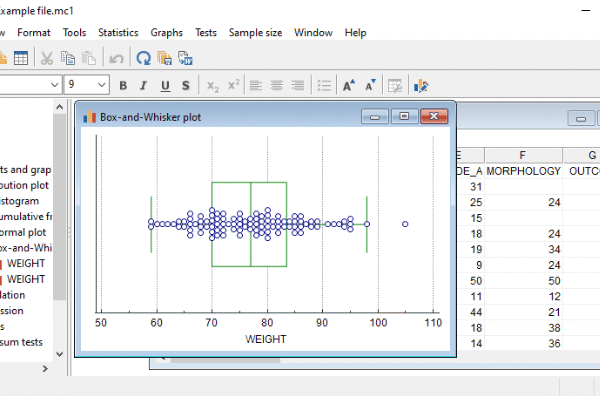The height and width of the screenshot is (396, 600).
Task: Minimize the spreadsheet window behind the plot
Action: click(x=581, y=119)
